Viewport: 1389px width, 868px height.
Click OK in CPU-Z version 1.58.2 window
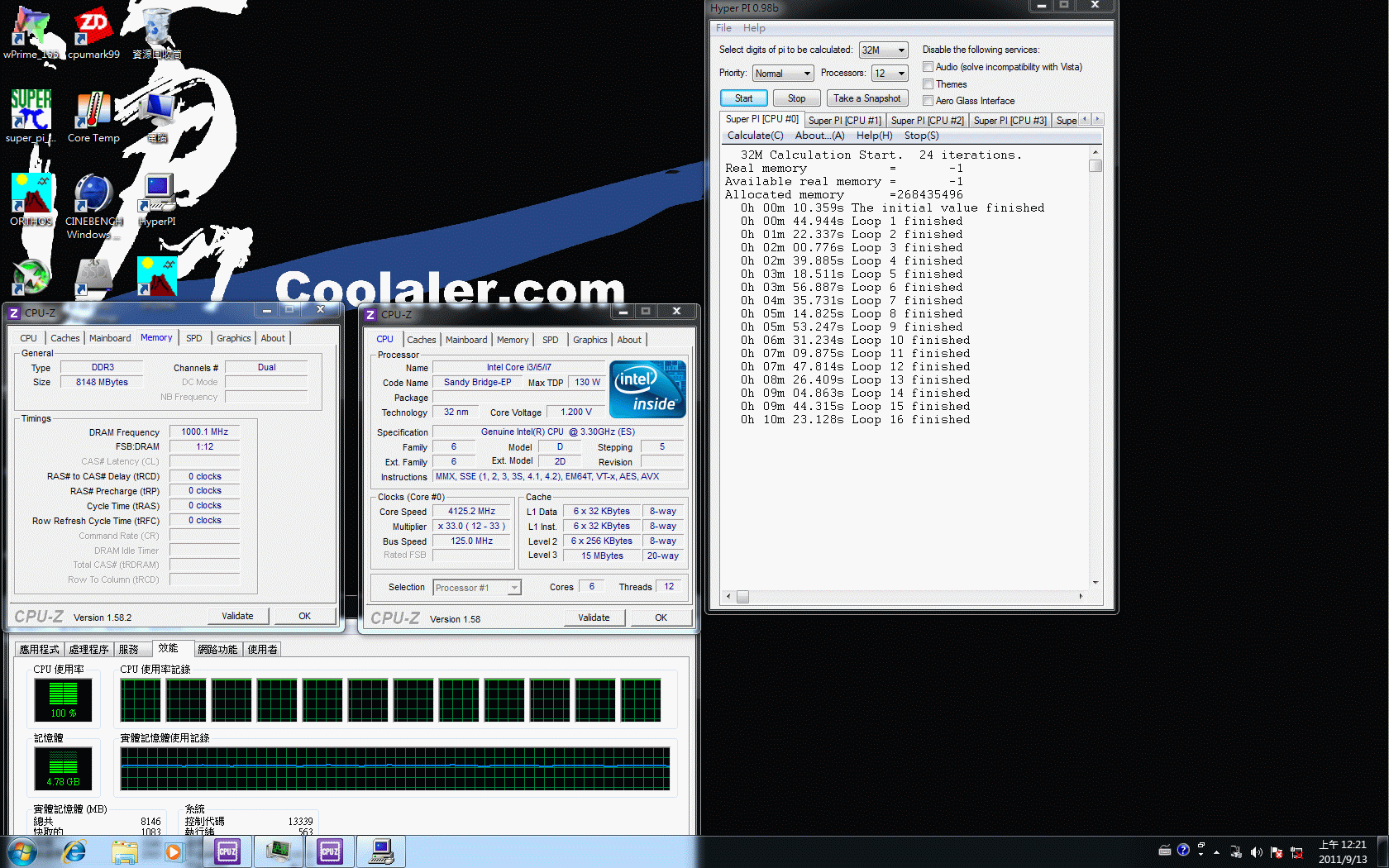click(x=304, y=616)
